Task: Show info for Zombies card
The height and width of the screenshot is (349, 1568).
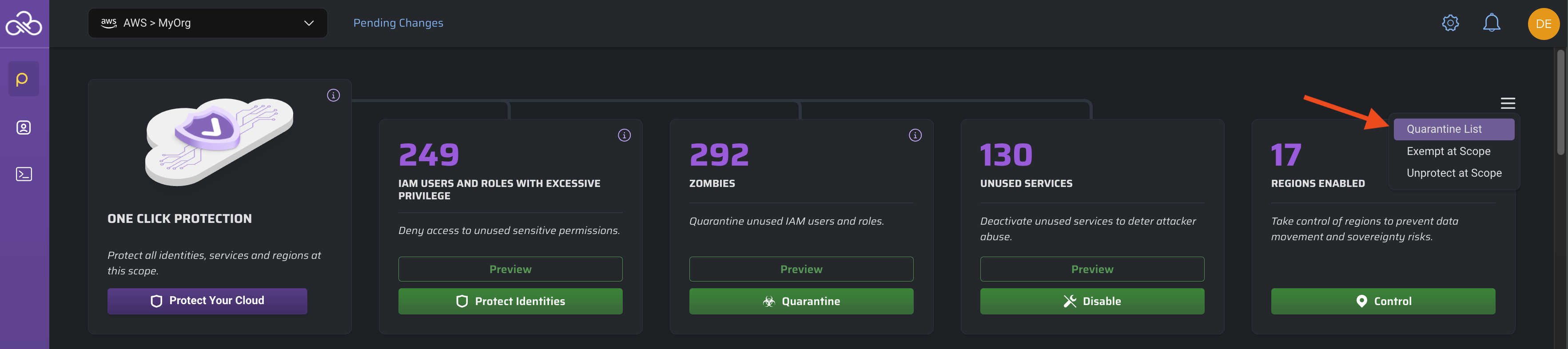Action: pyautogui.click(x=915, y=135)
